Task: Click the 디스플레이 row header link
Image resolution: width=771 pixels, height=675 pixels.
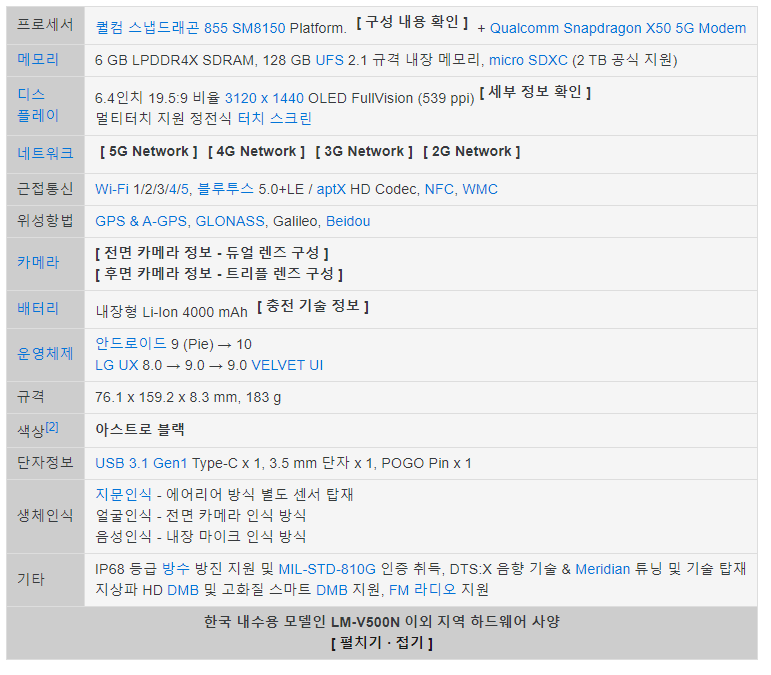Action: tap(38, 105)
